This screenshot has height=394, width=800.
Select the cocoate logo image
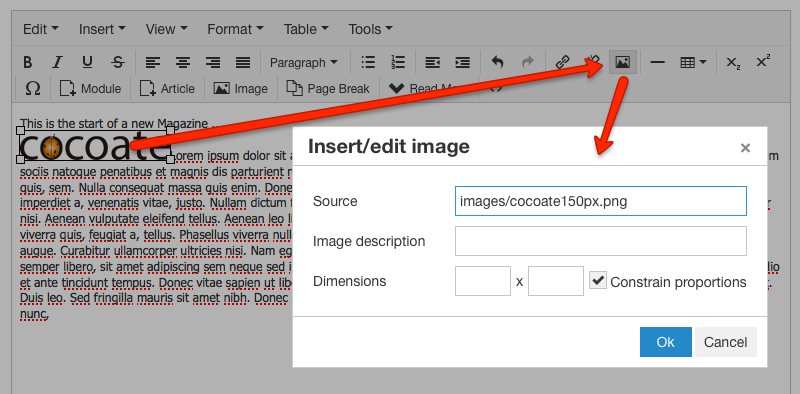[x=95, y=145]
